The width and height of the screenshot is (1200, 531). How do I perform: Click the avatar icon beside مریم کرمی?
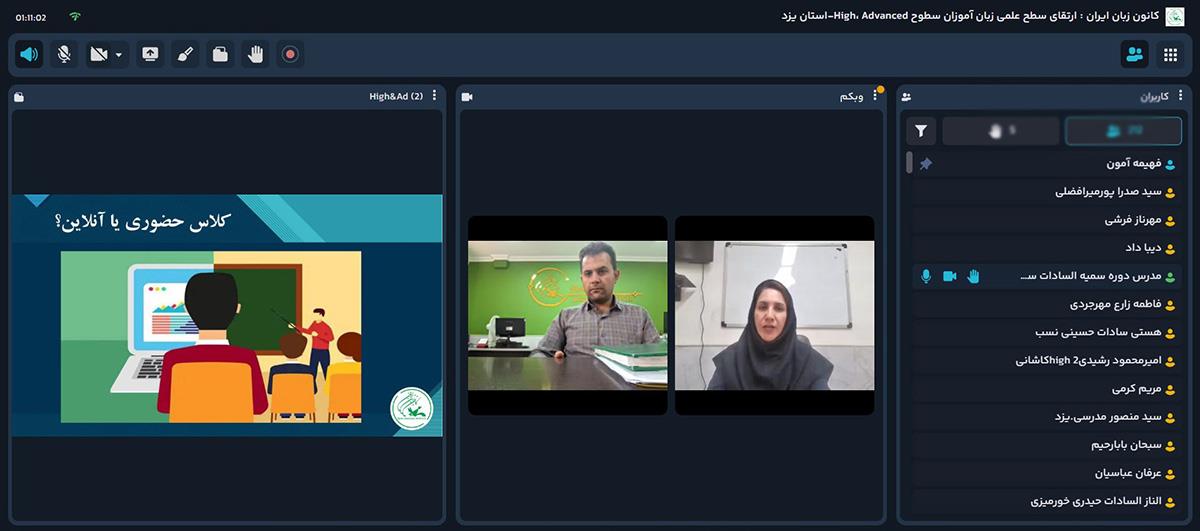[x=1170, y=389]
